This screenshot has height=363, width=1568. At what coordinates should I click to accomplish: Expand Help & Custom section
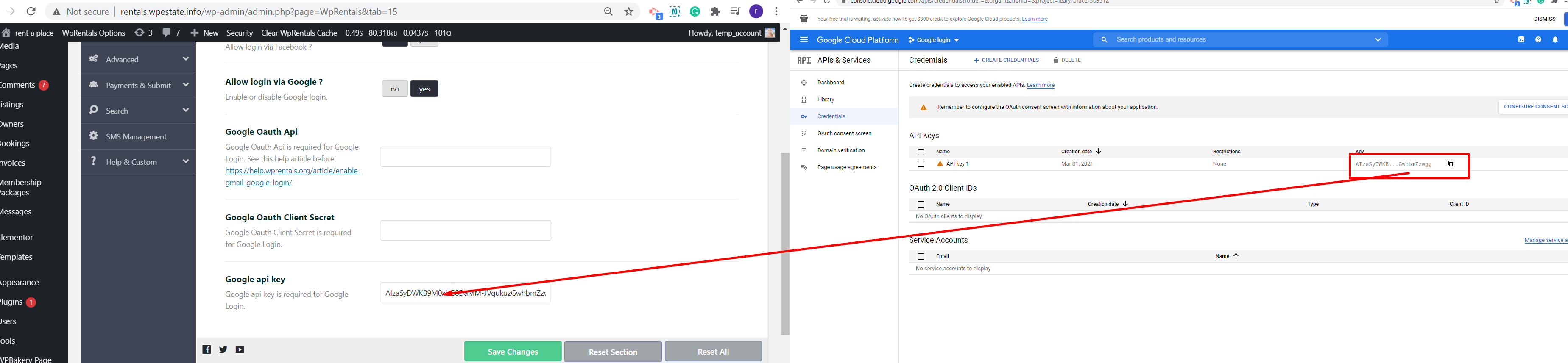tap(138, 162)
